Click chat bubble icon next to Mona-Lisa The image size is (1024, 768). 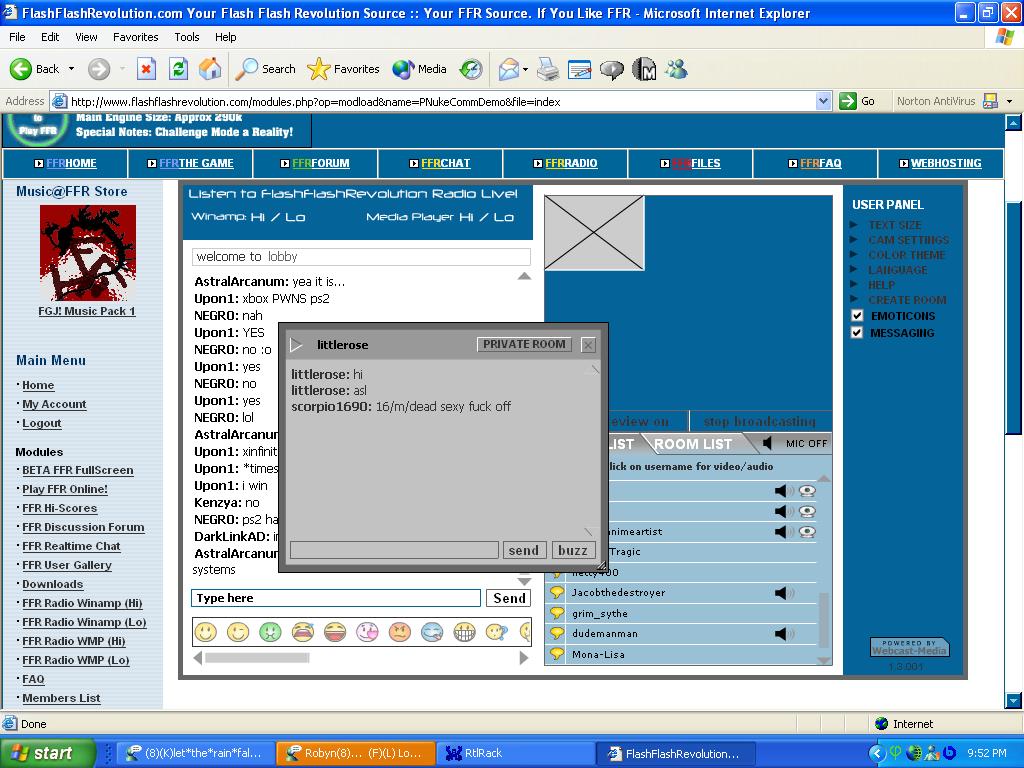pyautogui.click(x=556, y=654)
